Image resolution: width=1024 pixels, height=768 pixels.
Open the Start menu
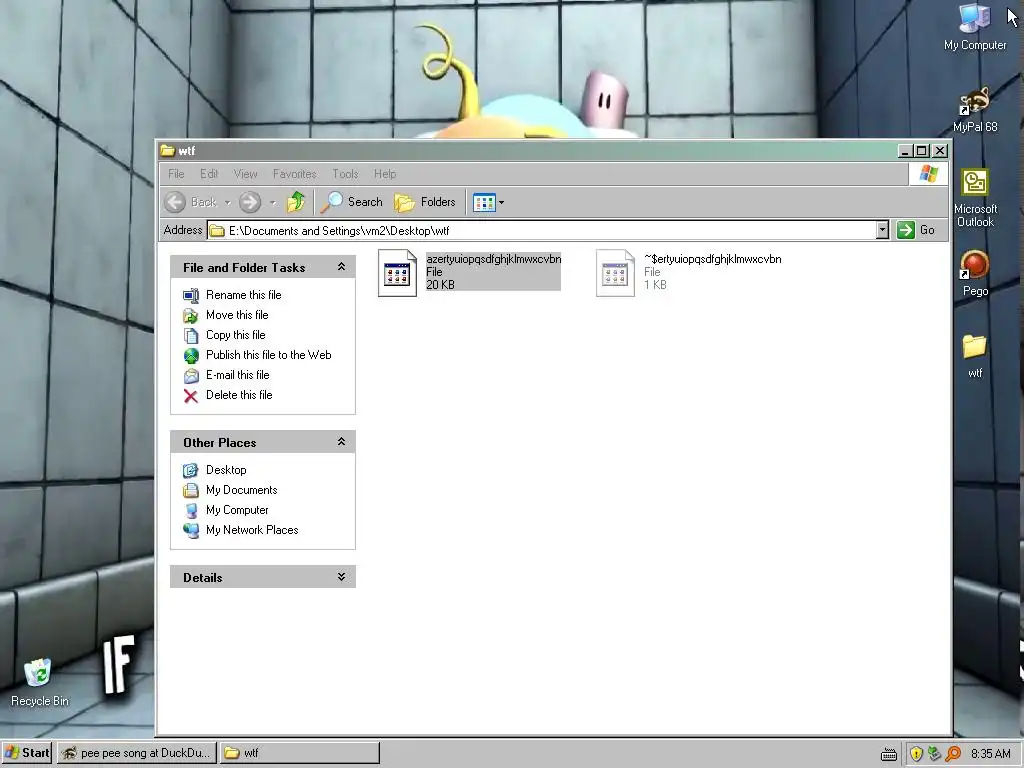tap(27, 753)
